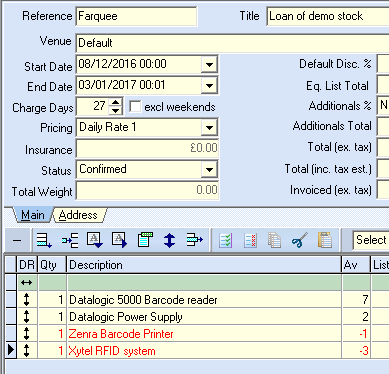
Task: Click the text heading right-arrow icon
Action: coord(119,240)
